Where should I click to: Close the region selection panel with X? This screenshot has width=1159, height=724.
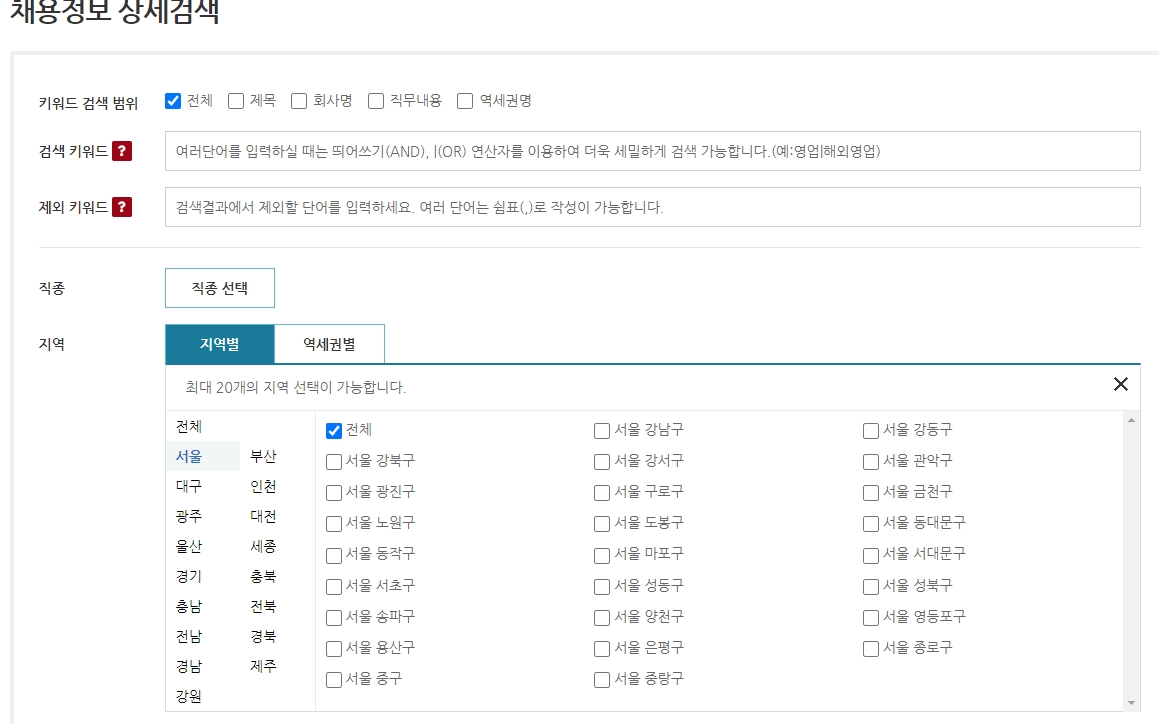tap(1121, 384)
